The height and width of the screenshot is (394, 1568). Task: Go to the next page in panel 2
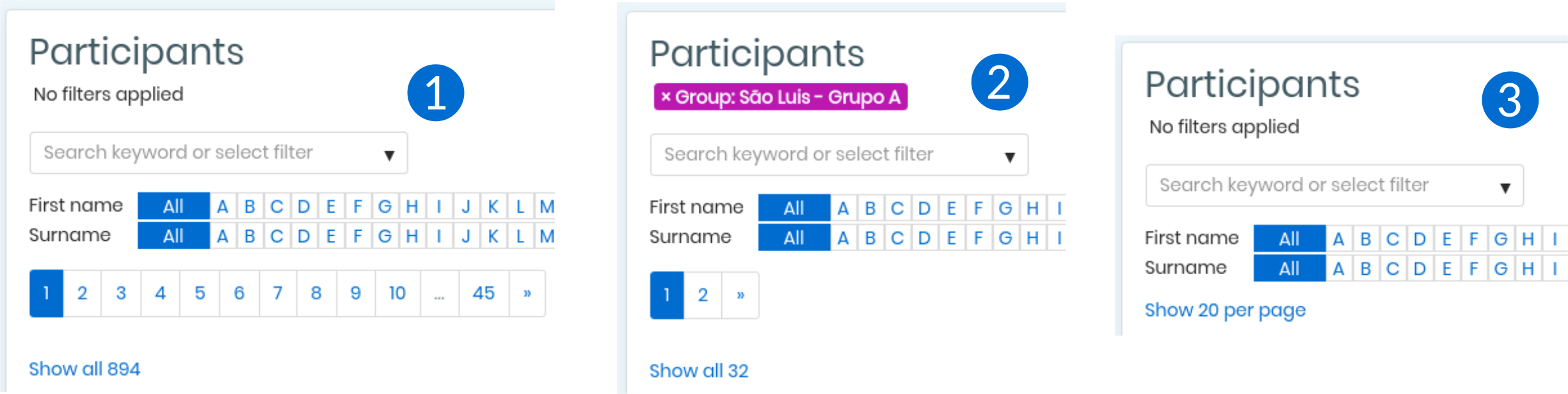740,295
